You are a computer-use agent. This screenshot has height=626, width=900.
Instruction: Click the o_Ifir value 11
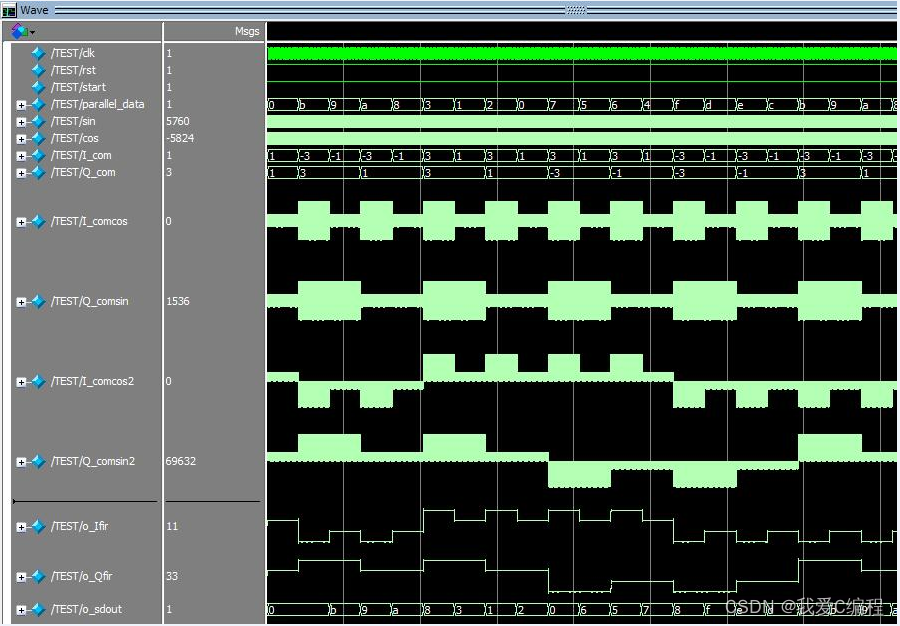point(172,526)
